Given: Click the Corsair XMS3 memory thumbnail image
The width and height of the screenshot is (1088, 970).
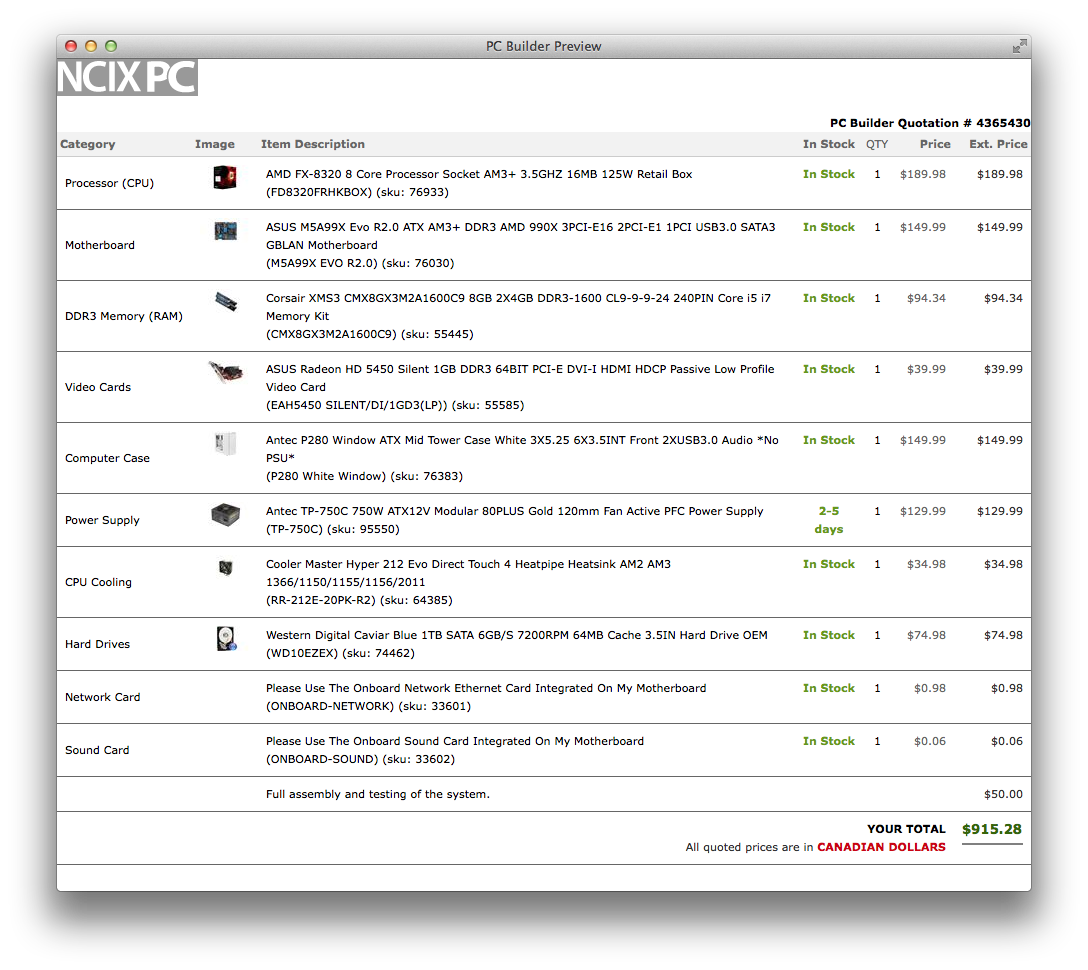Looking at the screenshot, I should (x=226, y=302).
